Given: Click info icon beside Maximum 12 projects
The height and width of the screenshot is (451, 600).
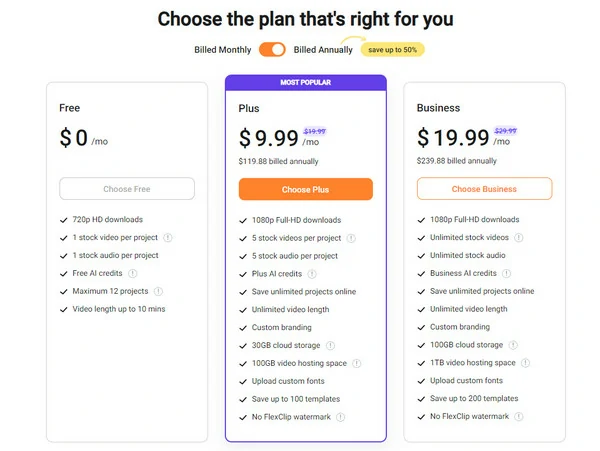Looking at the screenshot, I should 158,291.
